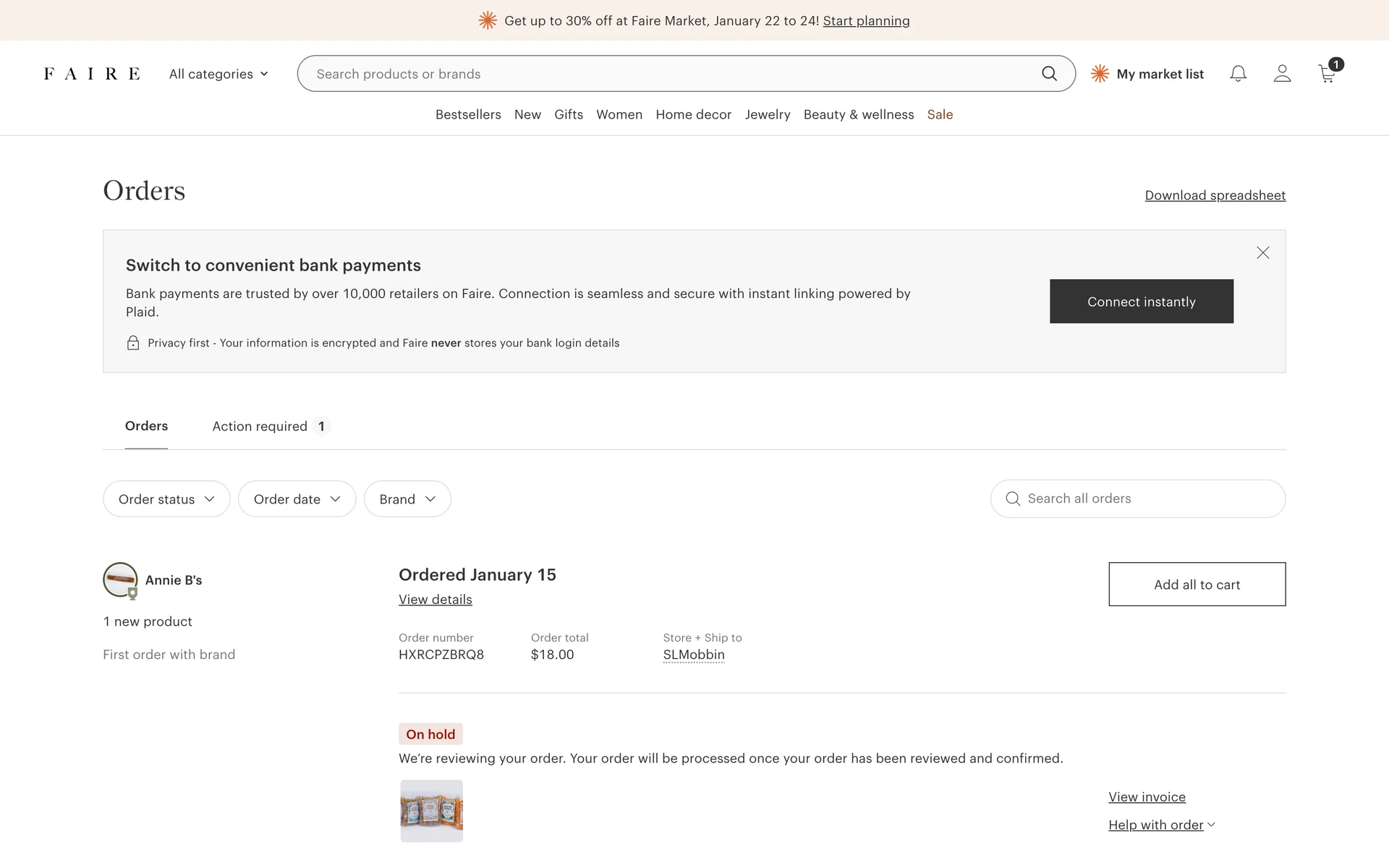The image size is (1389, 868).
Task: Click the Annie B's brand avatar
Action: 120,580
